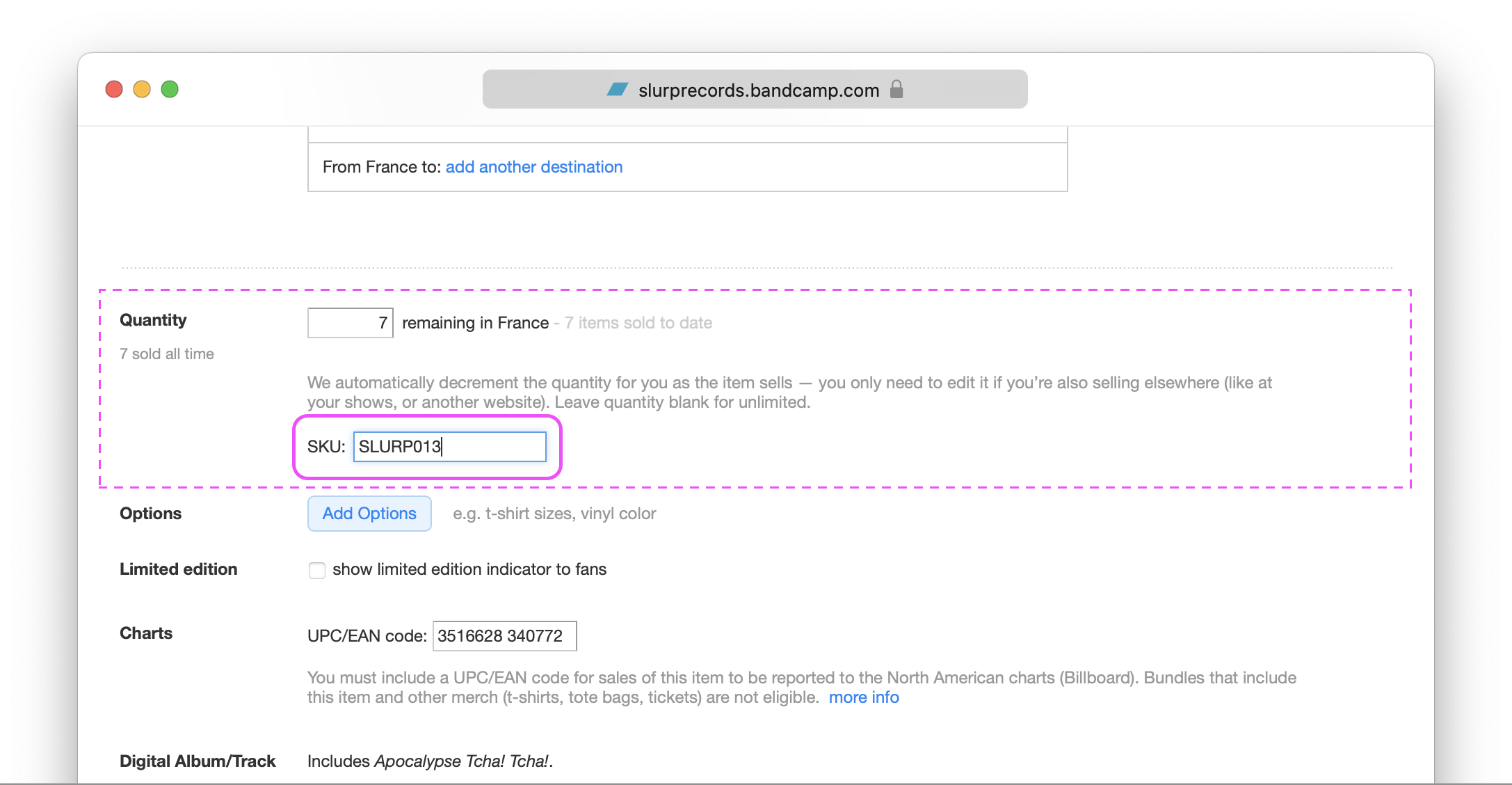Image resolution: width=1512 pixels, height=785 pixels.
Task: Click the 'add another destination' link
Action: (x=533, y=167)
